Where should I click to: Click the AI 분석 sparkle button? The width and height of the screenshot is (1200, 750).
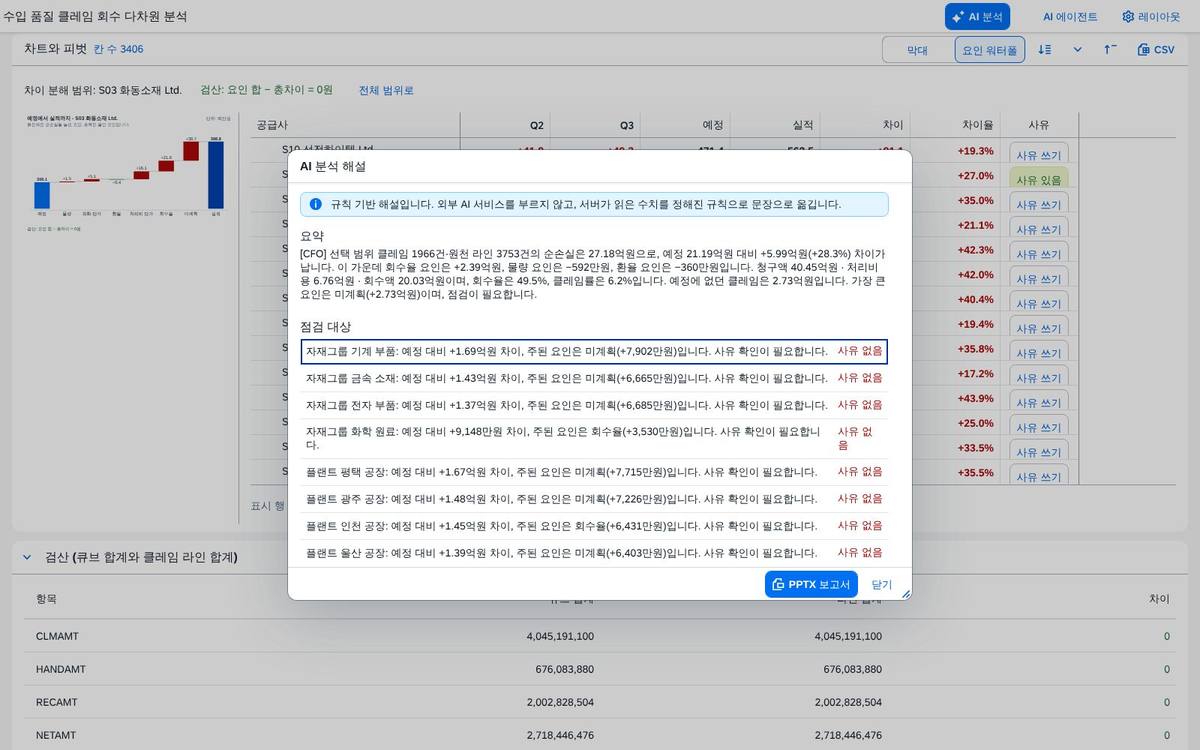point(977,16)
